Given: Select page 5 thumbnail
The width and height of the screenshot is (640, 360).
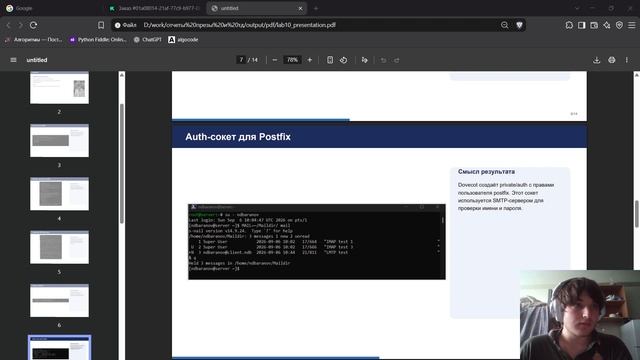Looking at the screenshot, I should 59,247.
